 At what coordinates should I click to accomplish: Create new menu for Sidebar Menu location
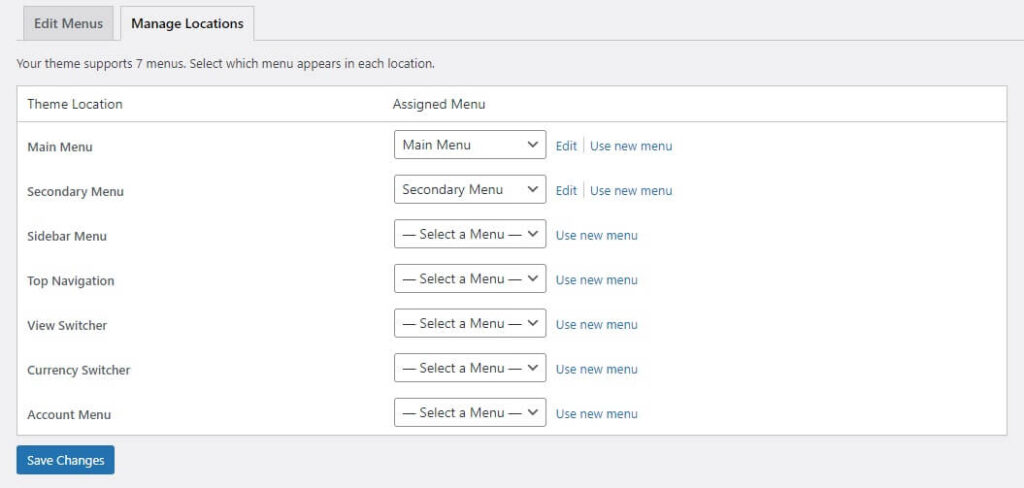coord(596,236)
